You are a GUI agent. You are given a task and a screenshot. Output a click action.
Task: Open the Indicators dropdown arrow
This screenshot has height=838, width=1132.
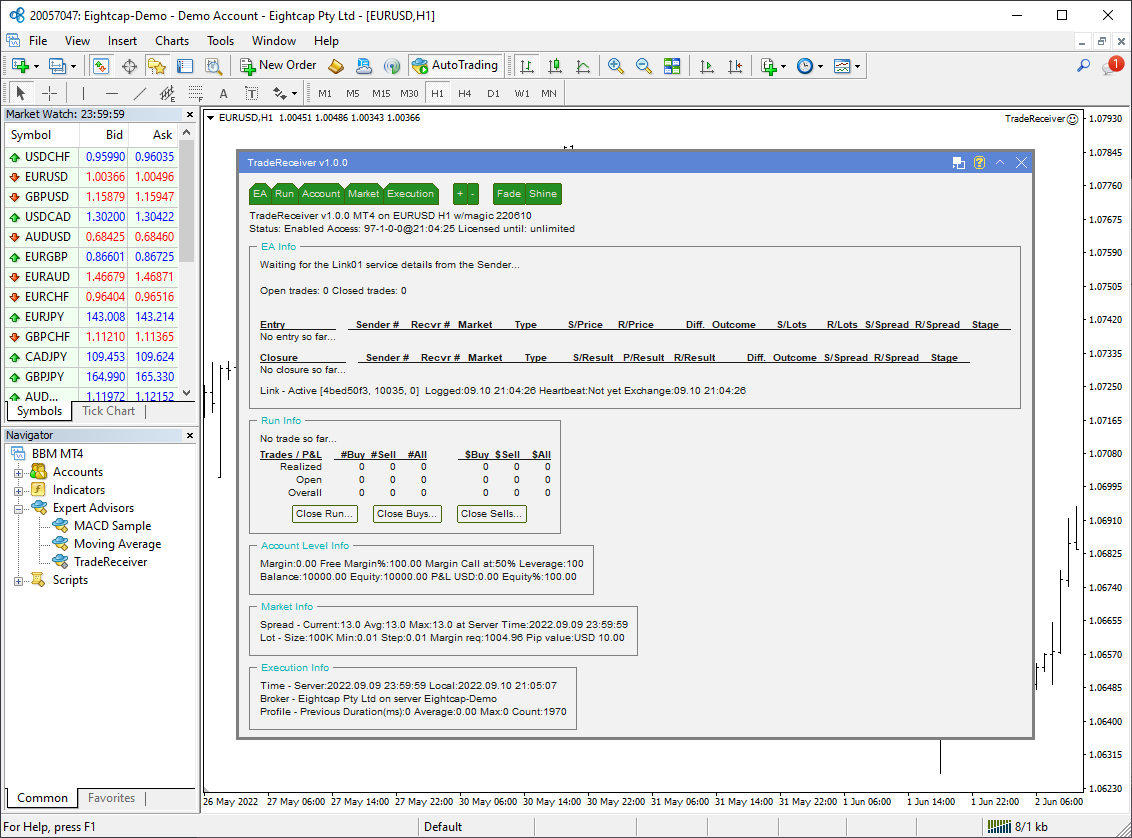click(x=783, y=66)
